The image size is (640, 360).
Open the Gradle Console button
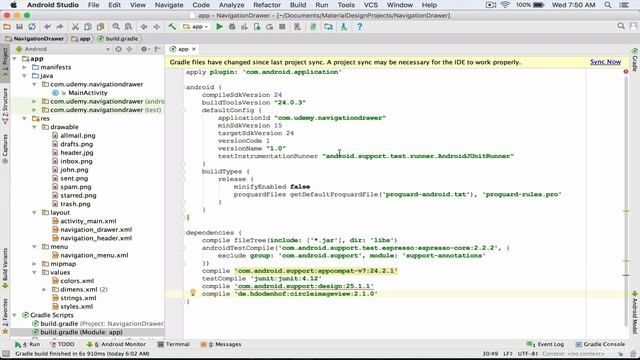coord(600,344)
